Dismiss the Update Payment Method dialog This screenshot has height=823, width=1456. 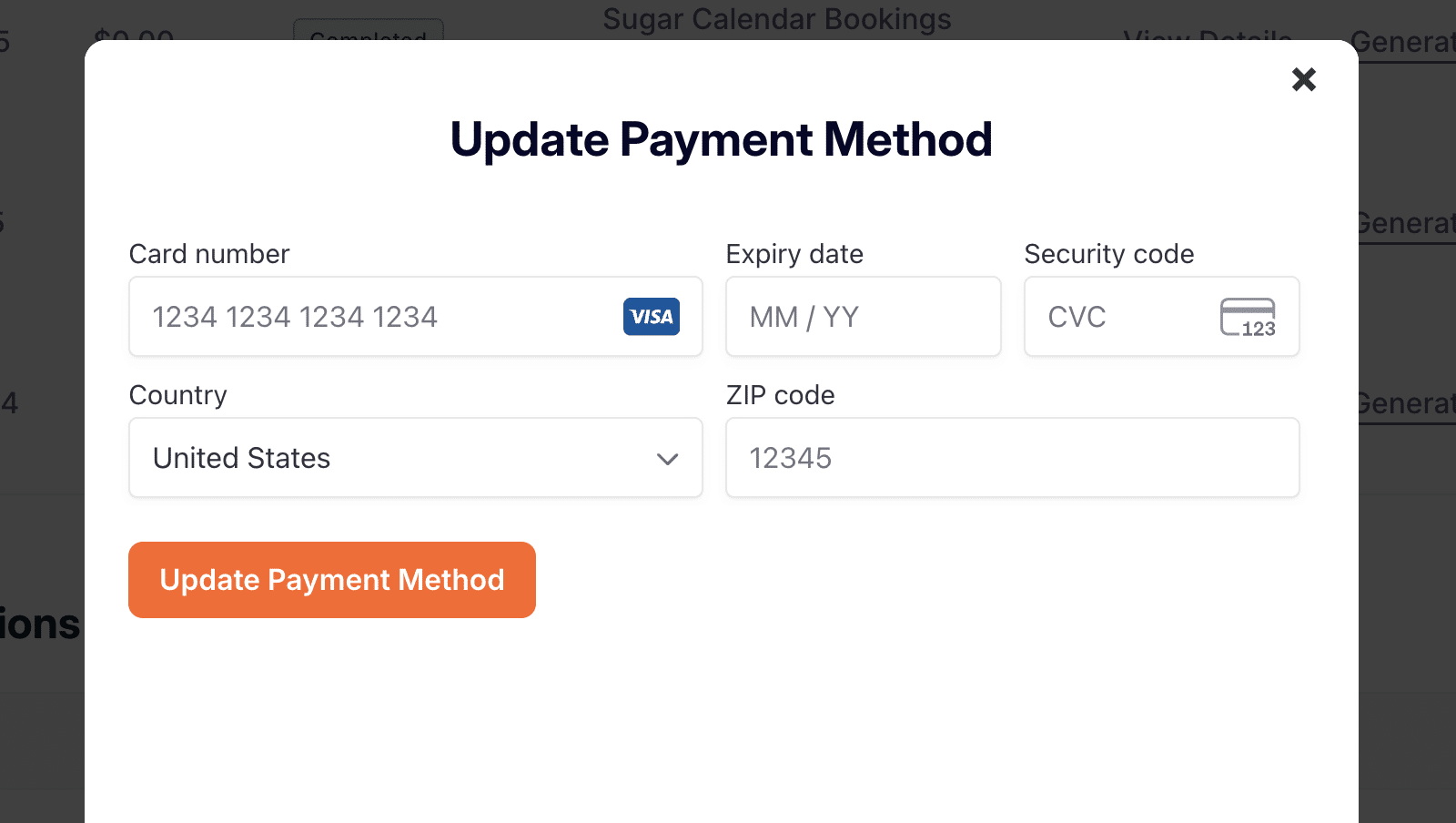pos(1304,79)
